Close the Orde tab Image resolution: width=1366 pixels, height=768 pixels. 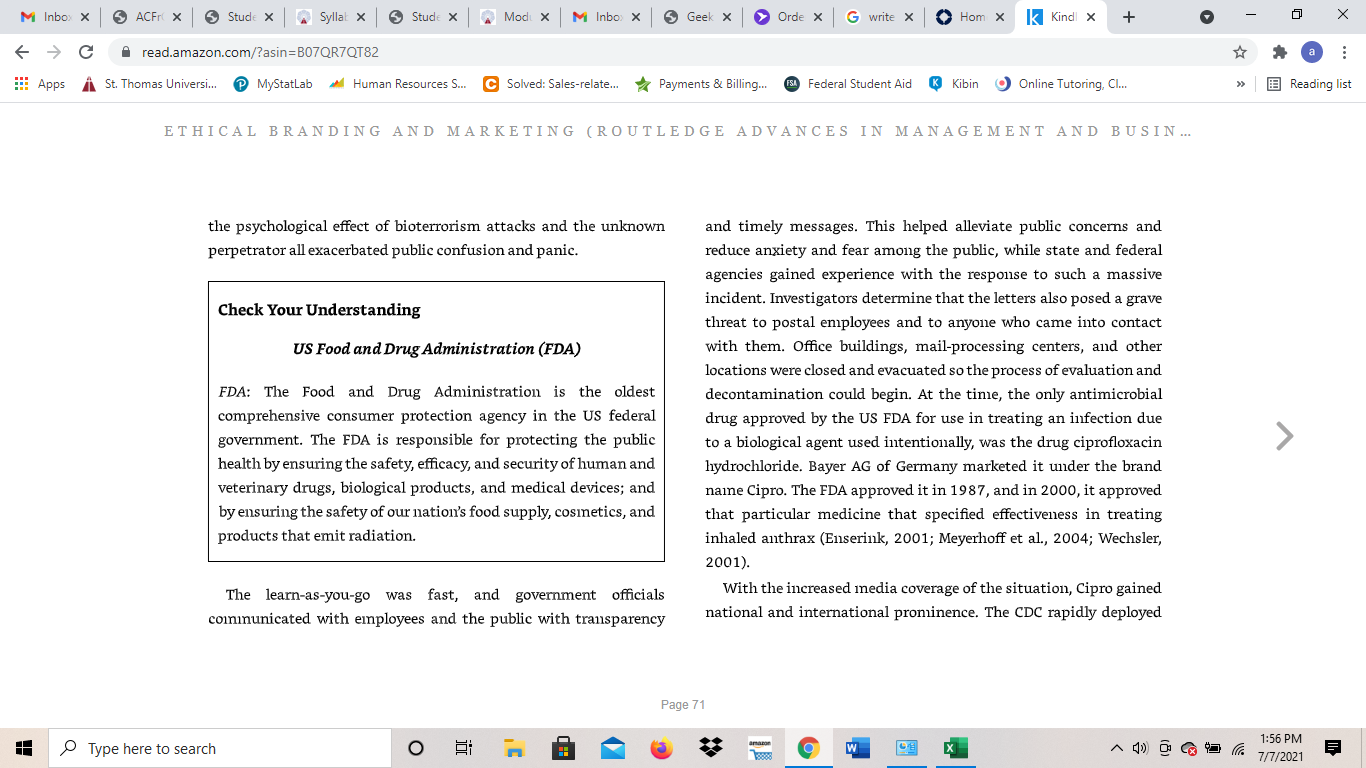pyautogui.click(x=817, y=17)
